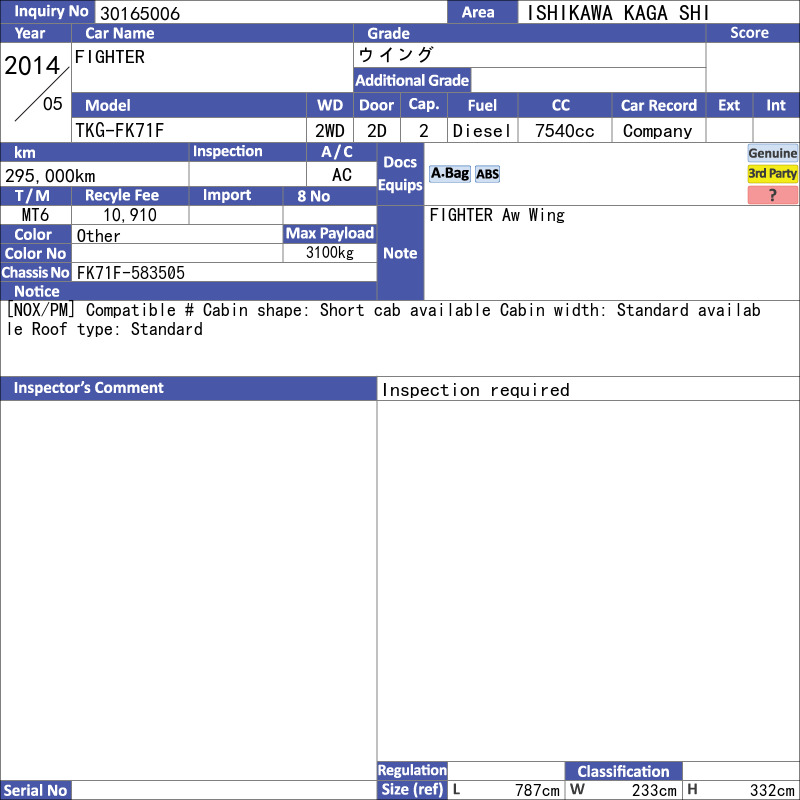The width and height of the screenshot is (800, 800).
Task: Click the ABS equipment badge
Action: tap(487, 174)
